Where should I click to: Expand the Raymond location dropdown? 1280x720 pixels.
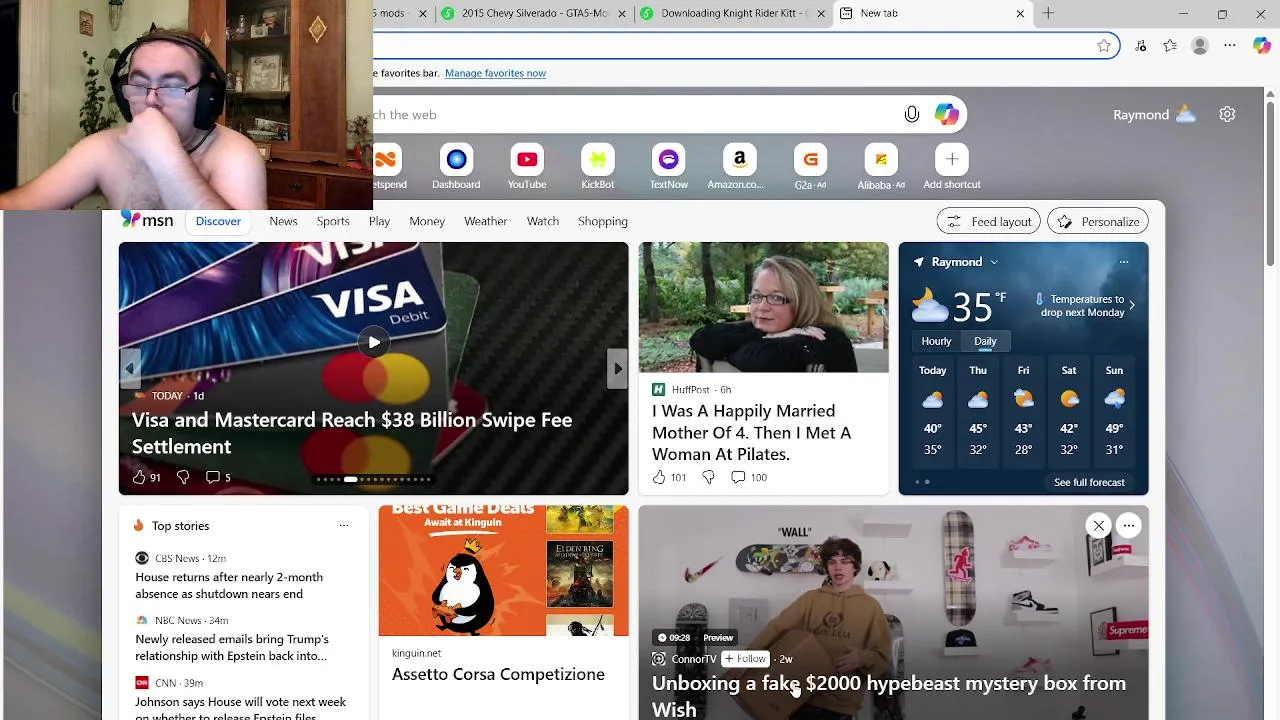(994, 262)
